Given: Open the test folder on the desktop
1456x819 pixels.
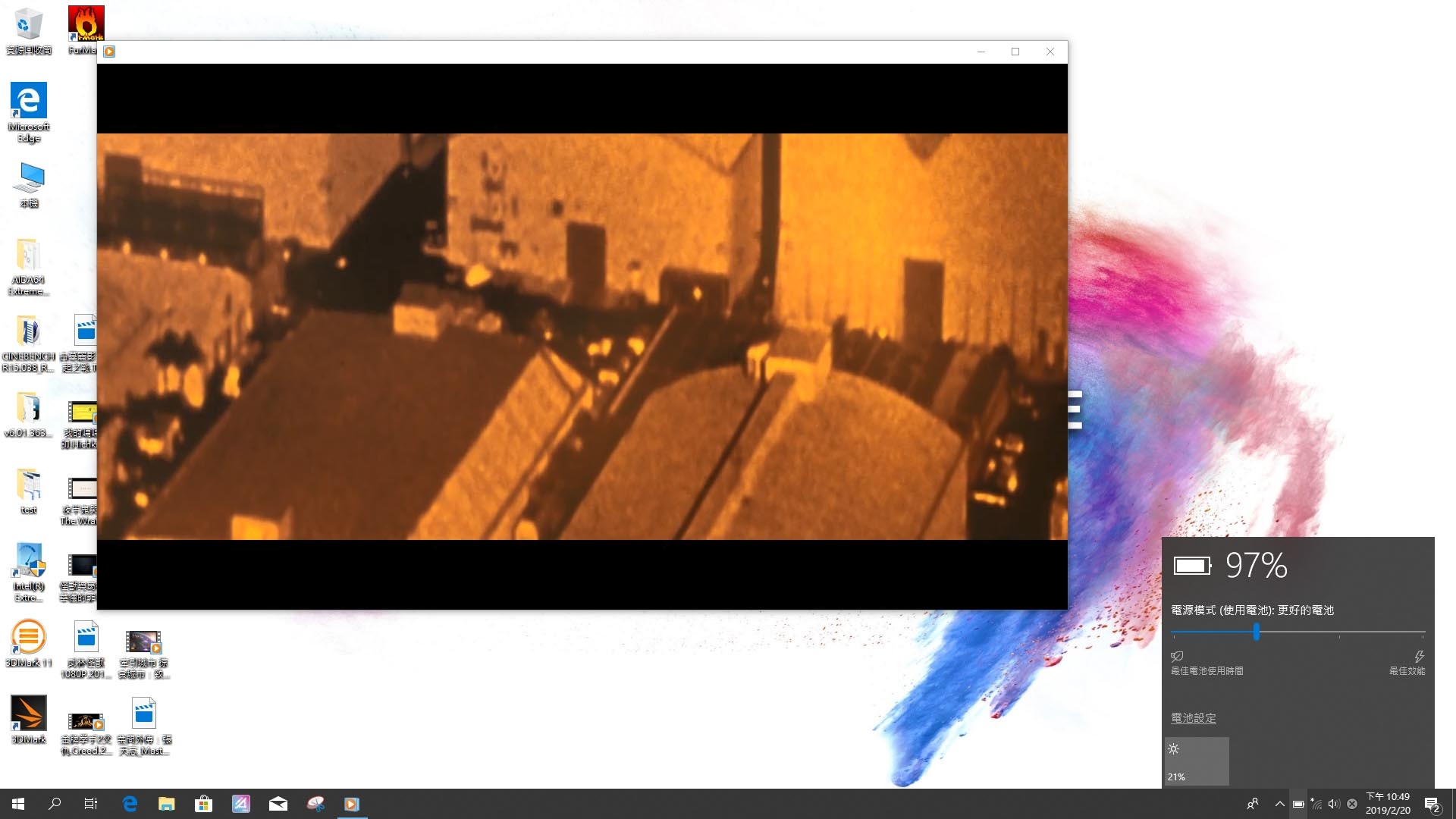Looking at the screenshot, I should pos(29,491).
